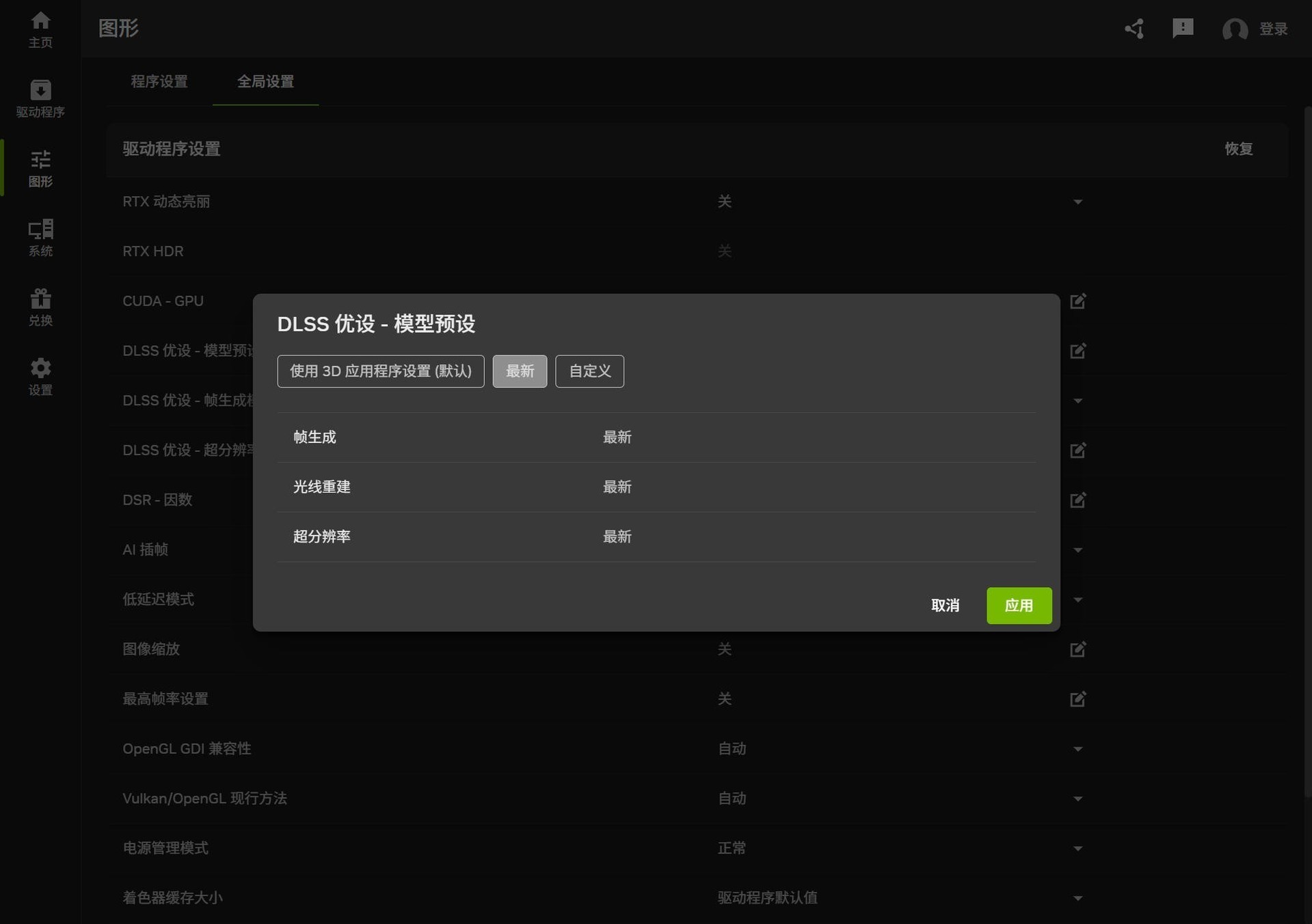This screenshot has height=924, width=1312.
Task: Switch to the 全局设置 tab
Action: click(265, 81)
